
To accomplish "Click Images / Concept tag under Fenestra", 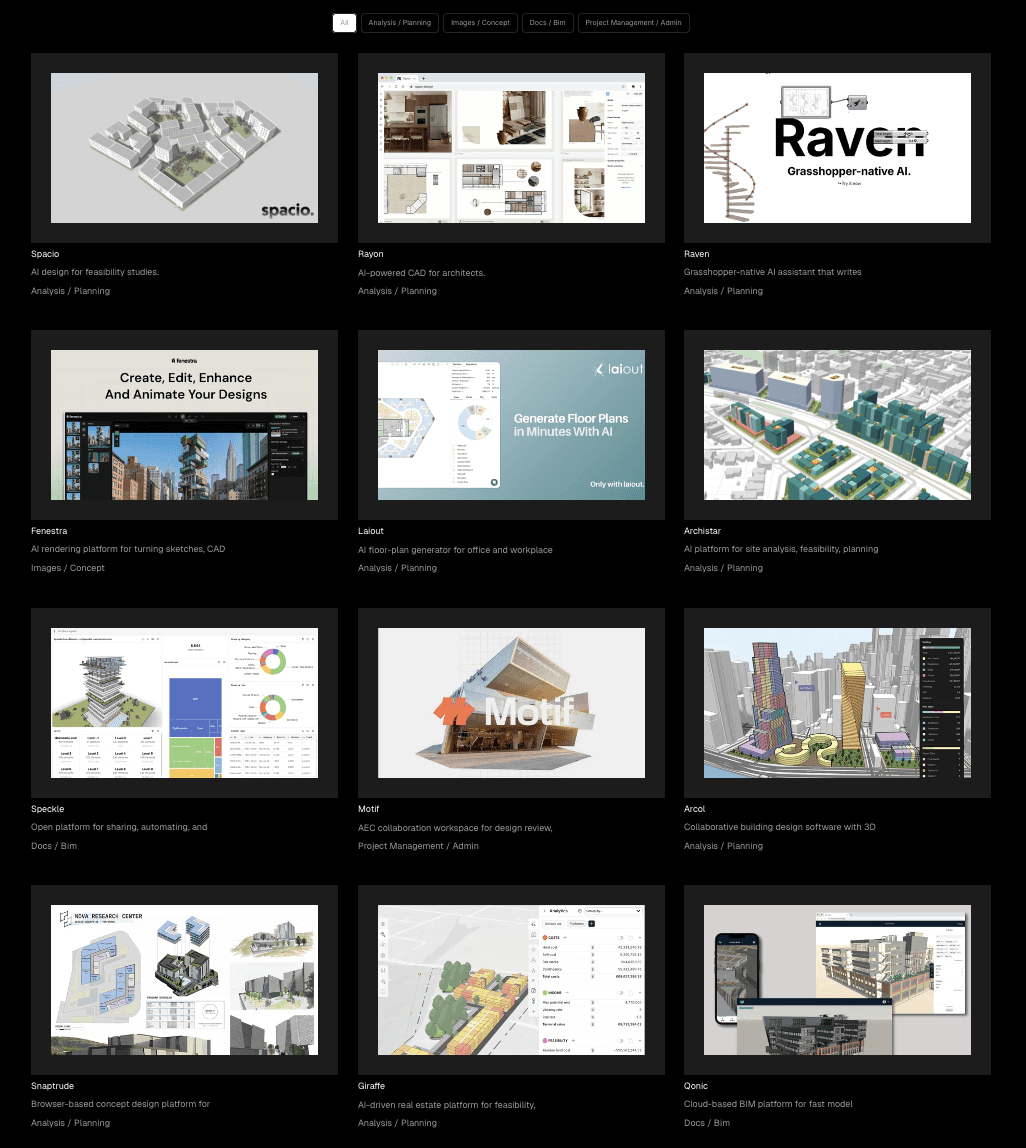I will tap(67, 568).
